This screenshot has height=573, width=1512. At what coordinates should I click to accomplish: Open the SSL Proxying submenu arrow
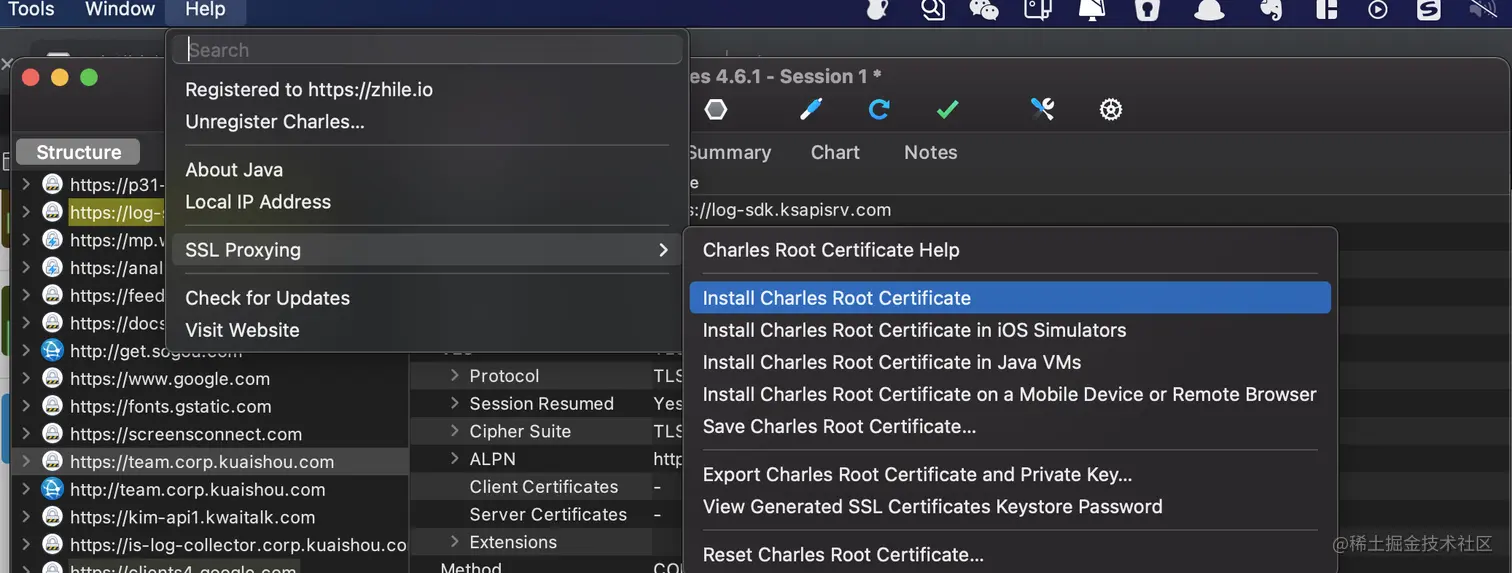coord(663,250)
